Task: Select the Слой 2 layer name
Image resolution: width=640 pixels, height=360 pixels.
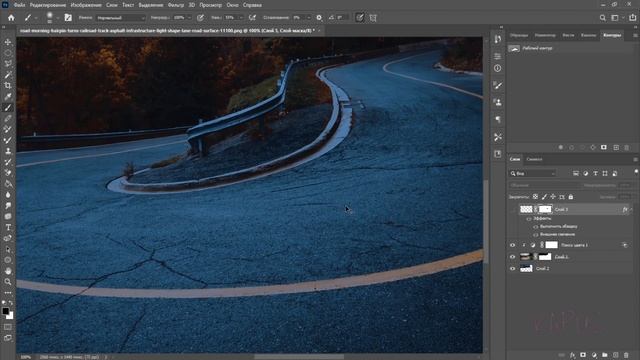Action: pos(542,269)
